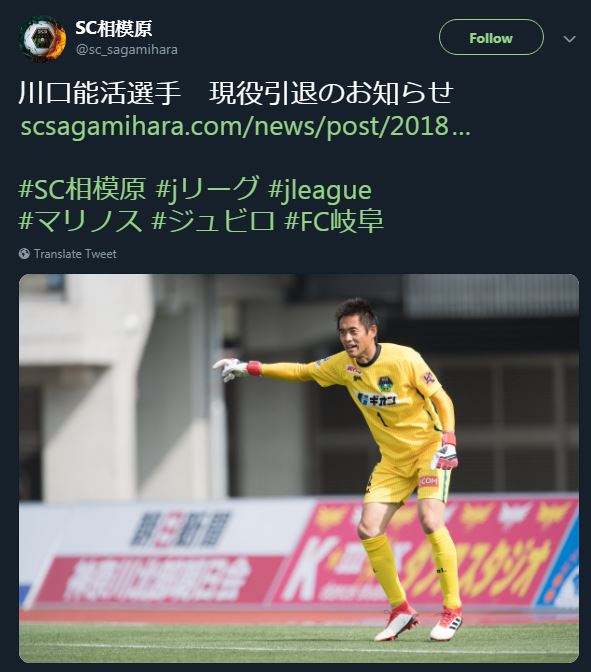Click the globe icon beside Translate Tweet
The height and width of the screenshot is (672, 591).
[x=24, y=254]
